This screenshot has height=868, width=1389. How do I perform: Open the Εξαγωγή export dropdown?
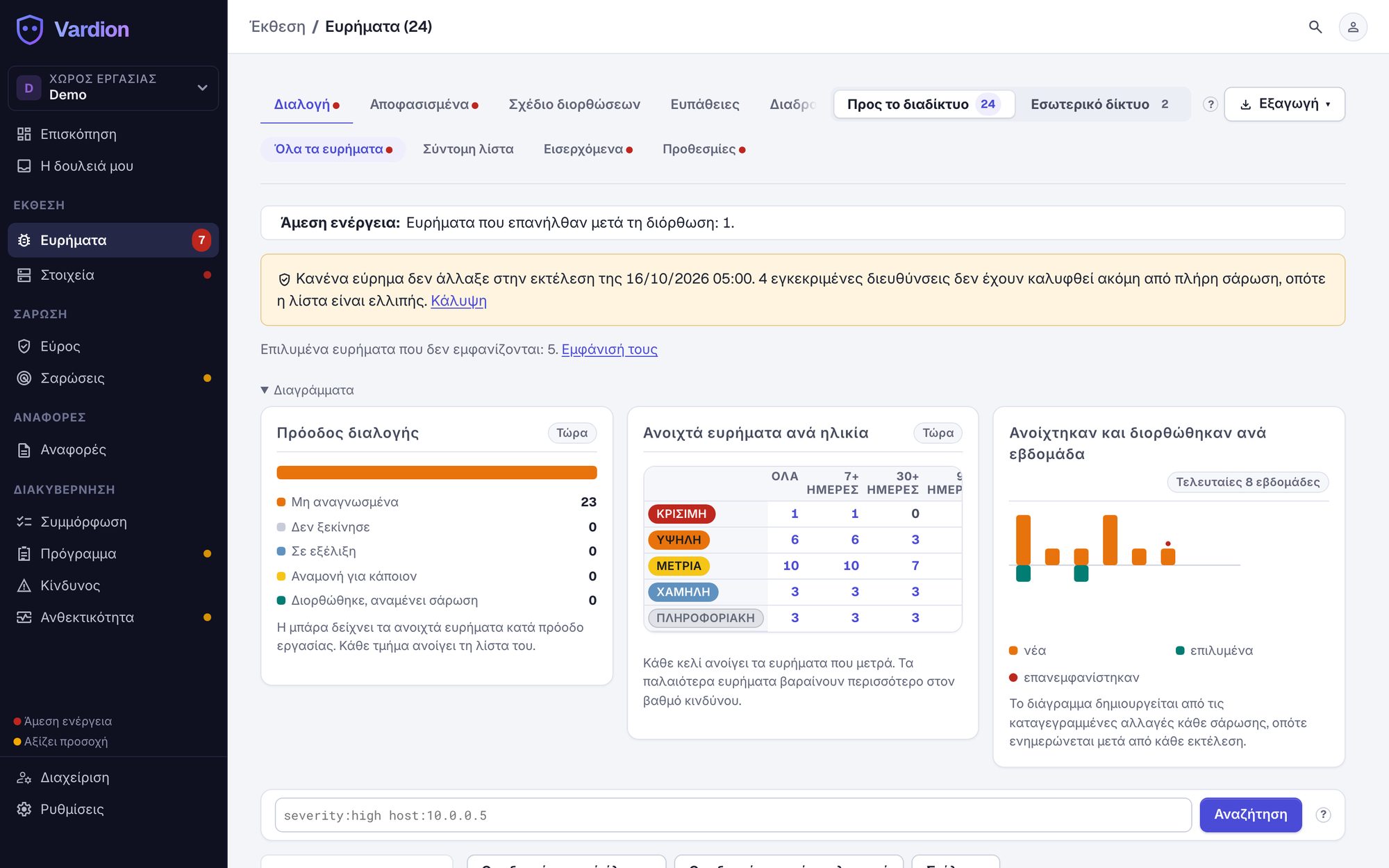pos(1284,104)
